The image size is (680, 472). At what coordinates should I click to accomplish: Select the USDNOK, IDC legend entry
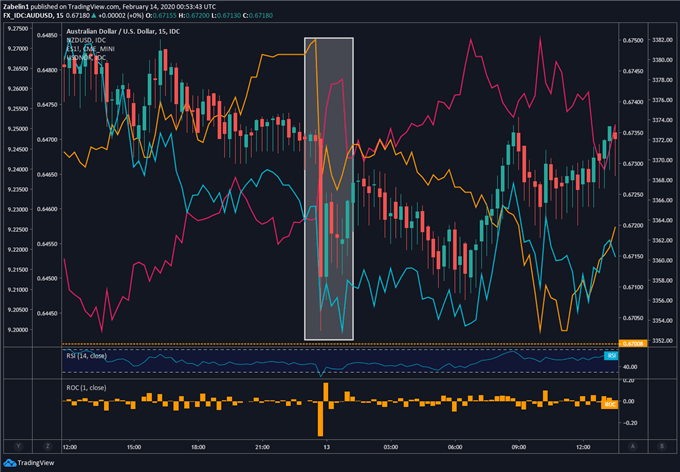86,58
